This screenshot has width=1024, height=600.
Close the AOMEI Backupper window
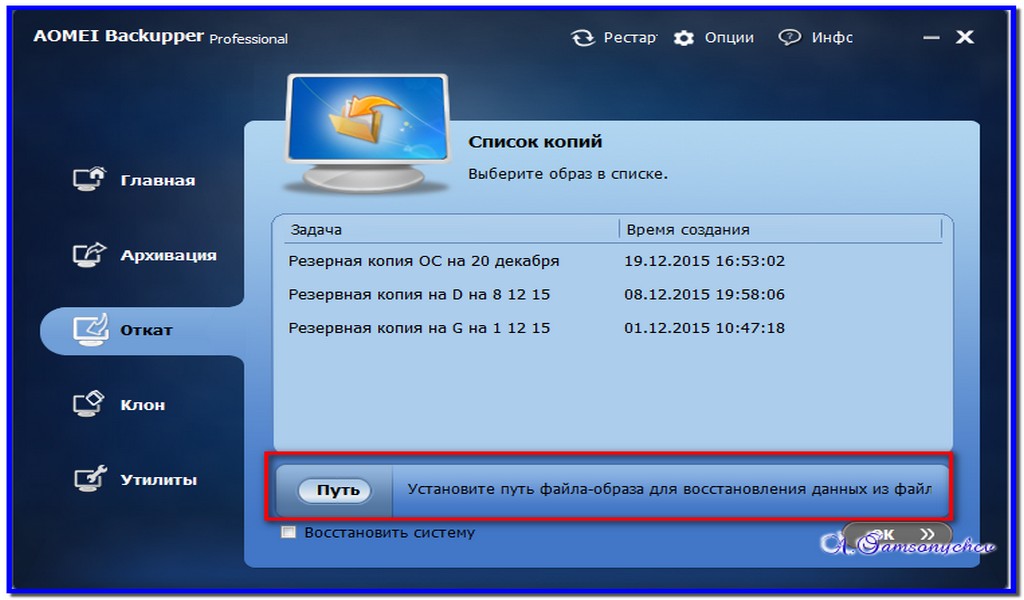click(965, 37)
